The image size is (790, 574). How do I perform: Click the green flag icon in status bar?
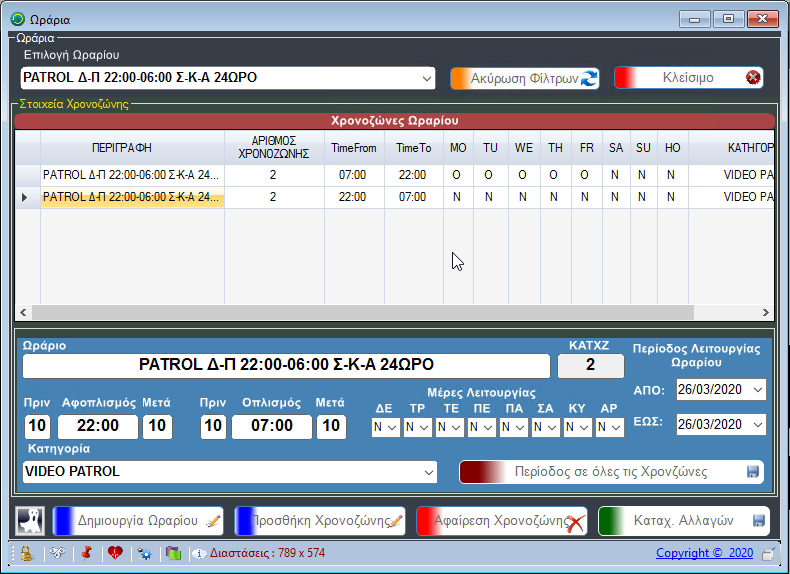pos(173,553)
